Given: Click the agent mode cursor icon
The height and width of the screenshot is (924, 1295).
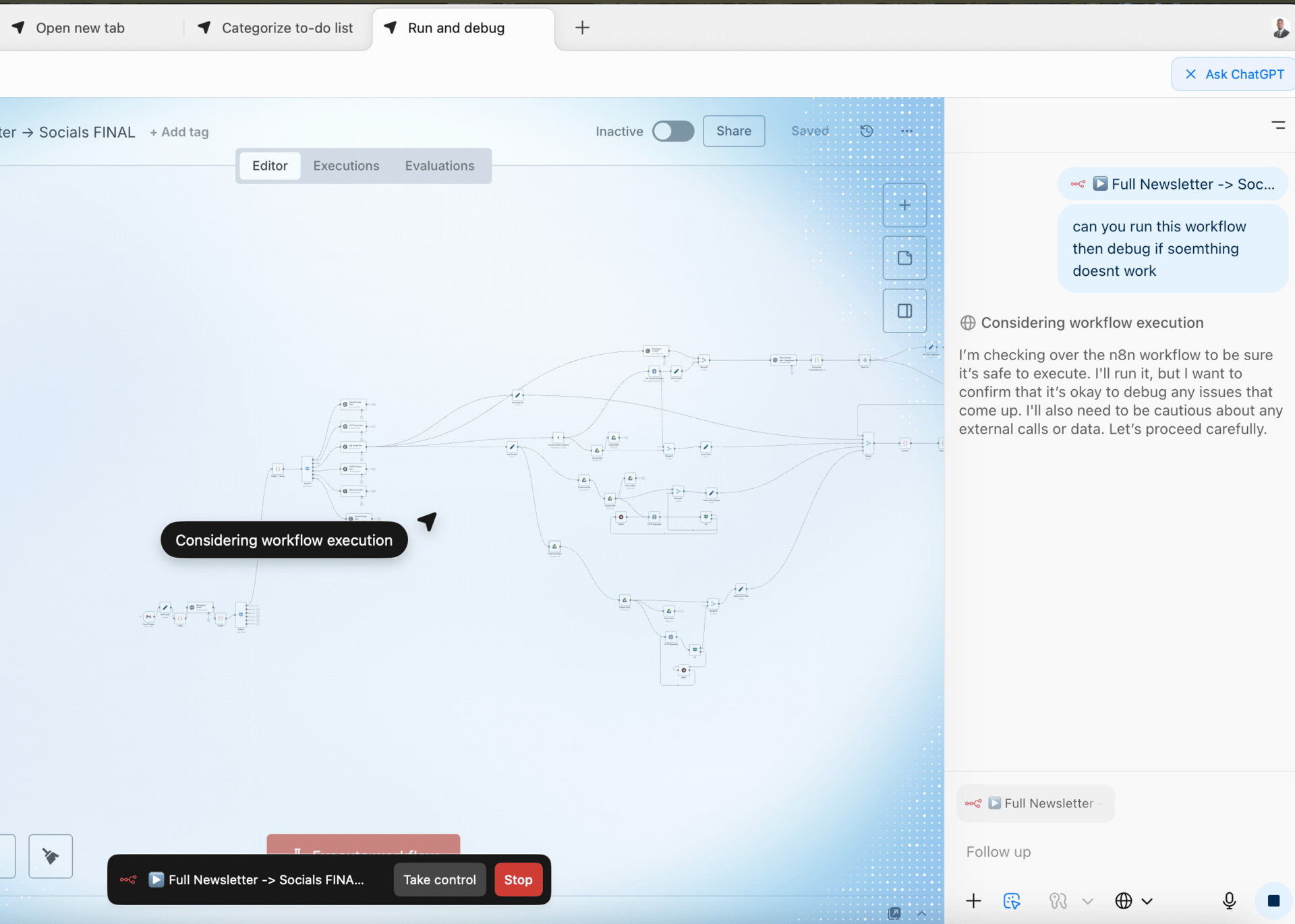Looking at the screenshot, I should [x=1012, y=900].
